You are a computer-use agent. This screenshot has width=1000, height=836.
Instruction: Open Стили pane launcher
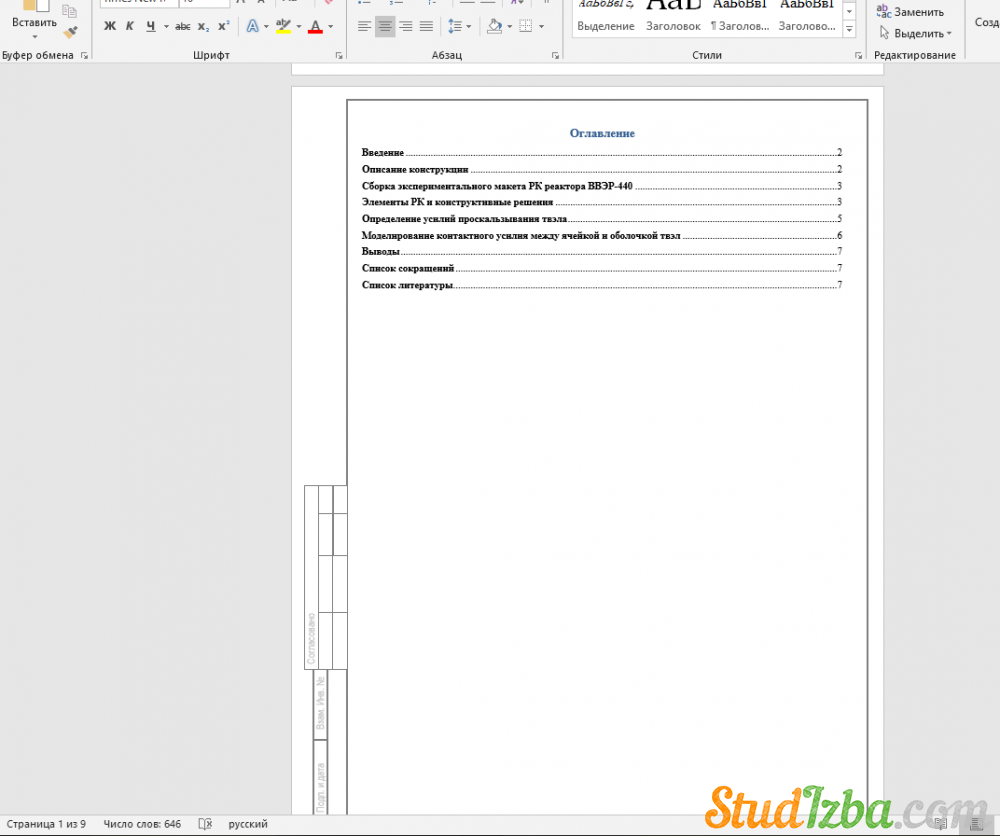[858, 55]
